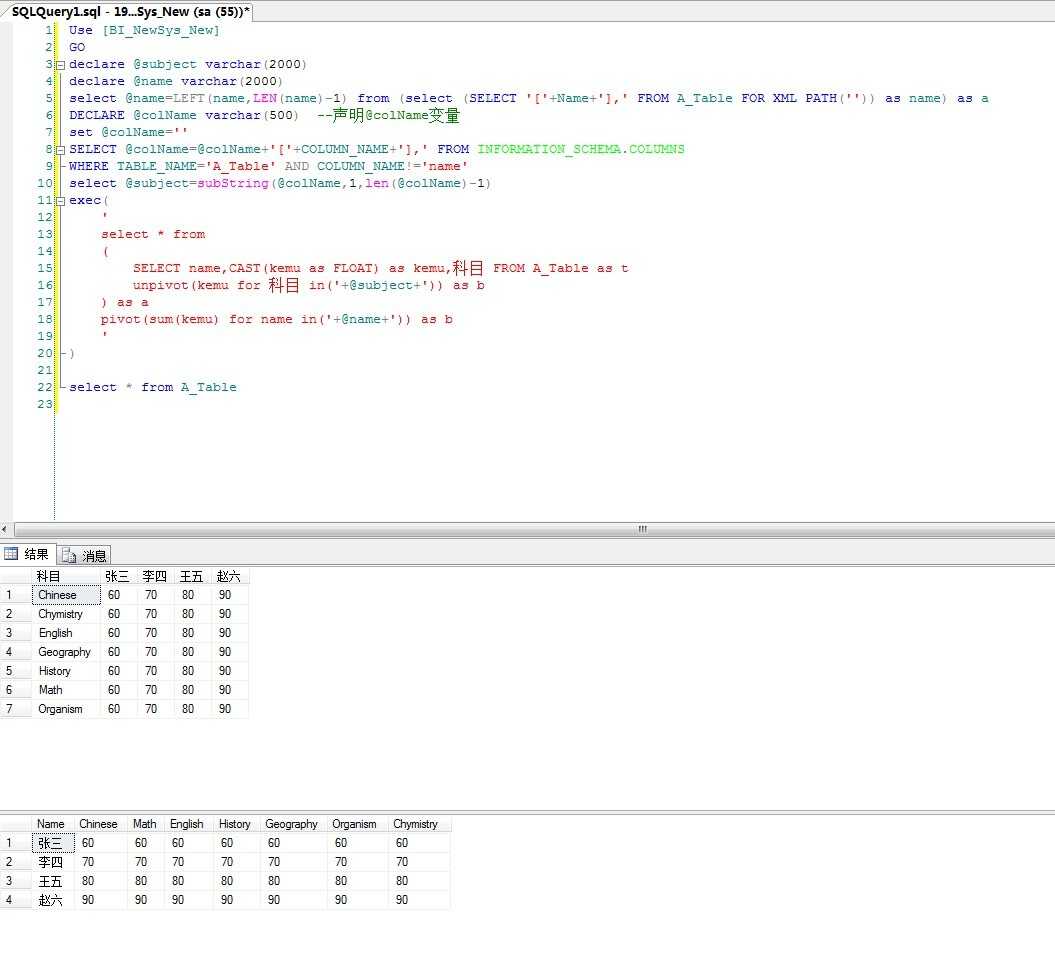The height and width of the screenshot is (980, 1055).
Task: Click the 王五 name cell in second grid
Action: [53, 881]
